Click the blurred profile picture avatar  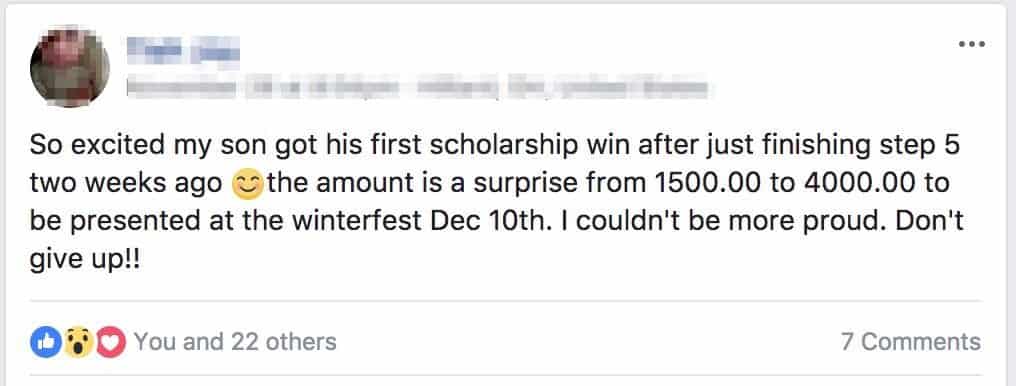(x=70, y=67)
